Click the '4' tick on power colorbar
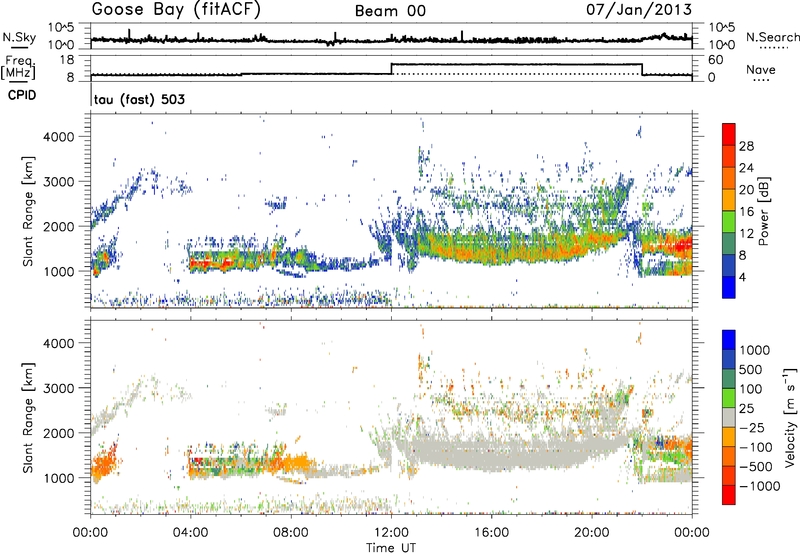Image resolution: width=800 pixels, height=554 pixels. (x=742, y=277)
